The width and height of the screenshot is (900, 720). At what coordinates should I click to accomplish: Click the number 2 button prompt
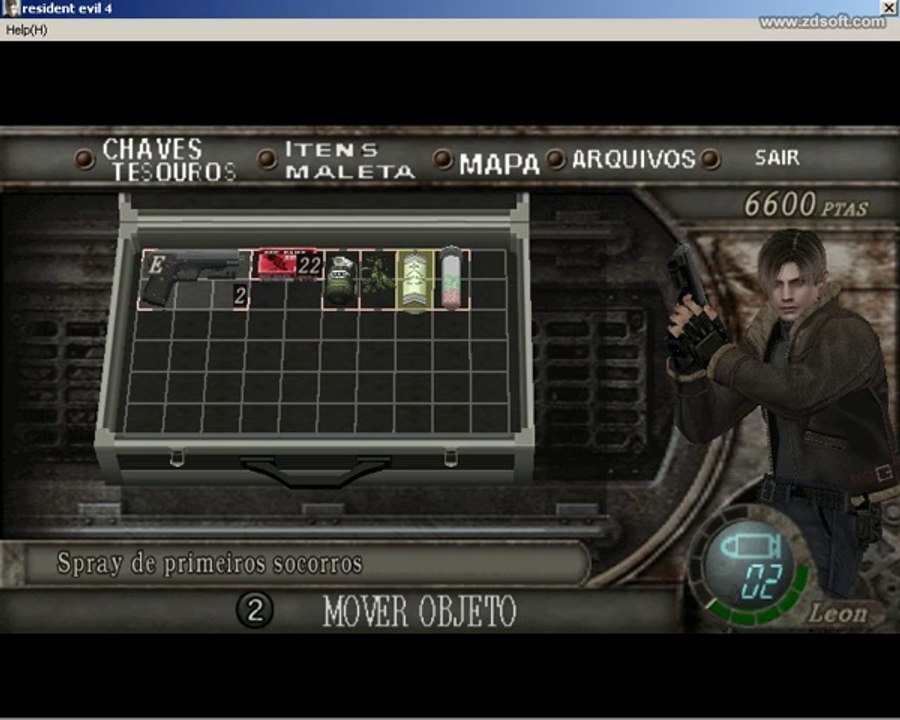tap(255, 610)
